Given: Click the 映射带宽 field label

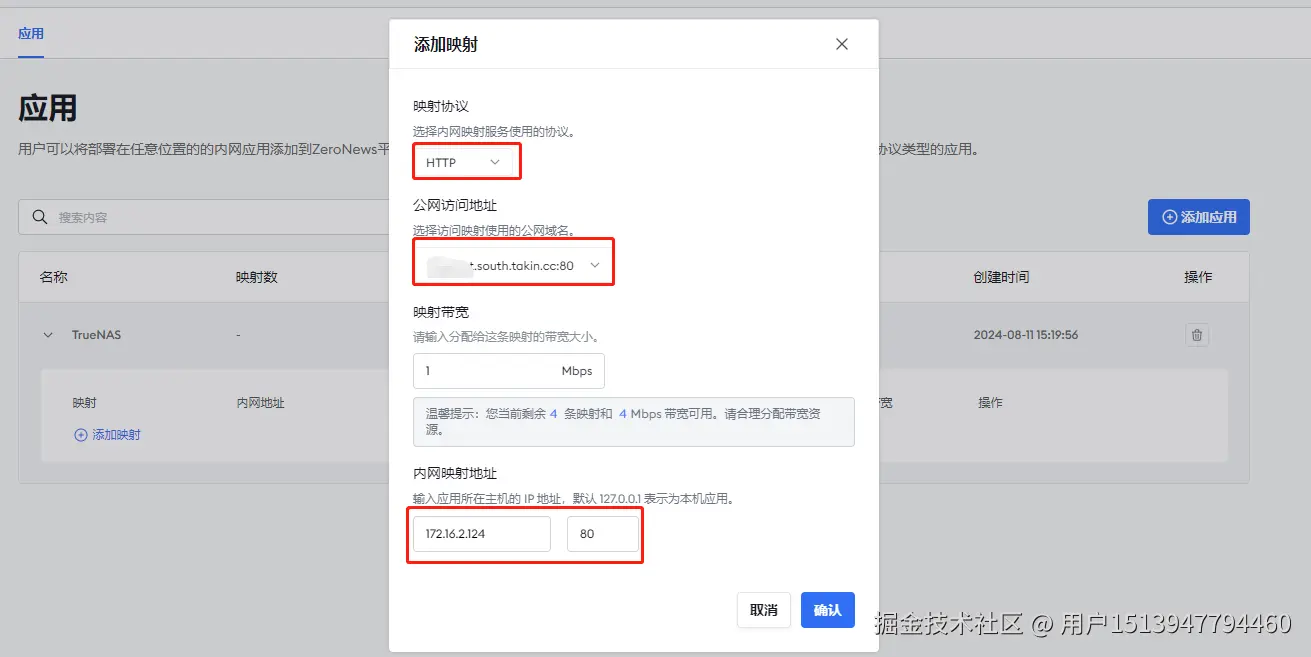Looking at the screenshot, I should tap(441, 312).
